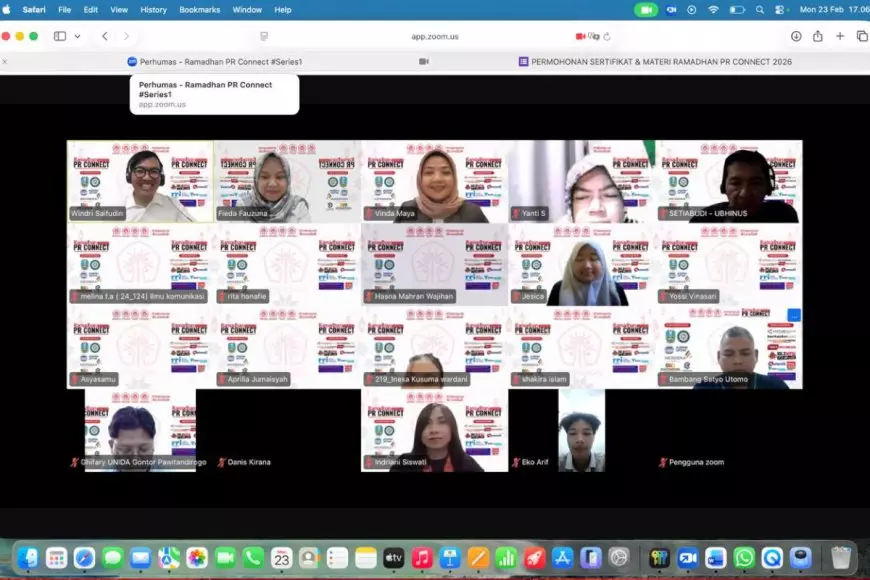
Task: Reload the app.zoom.us page
Action: [607, 36]
